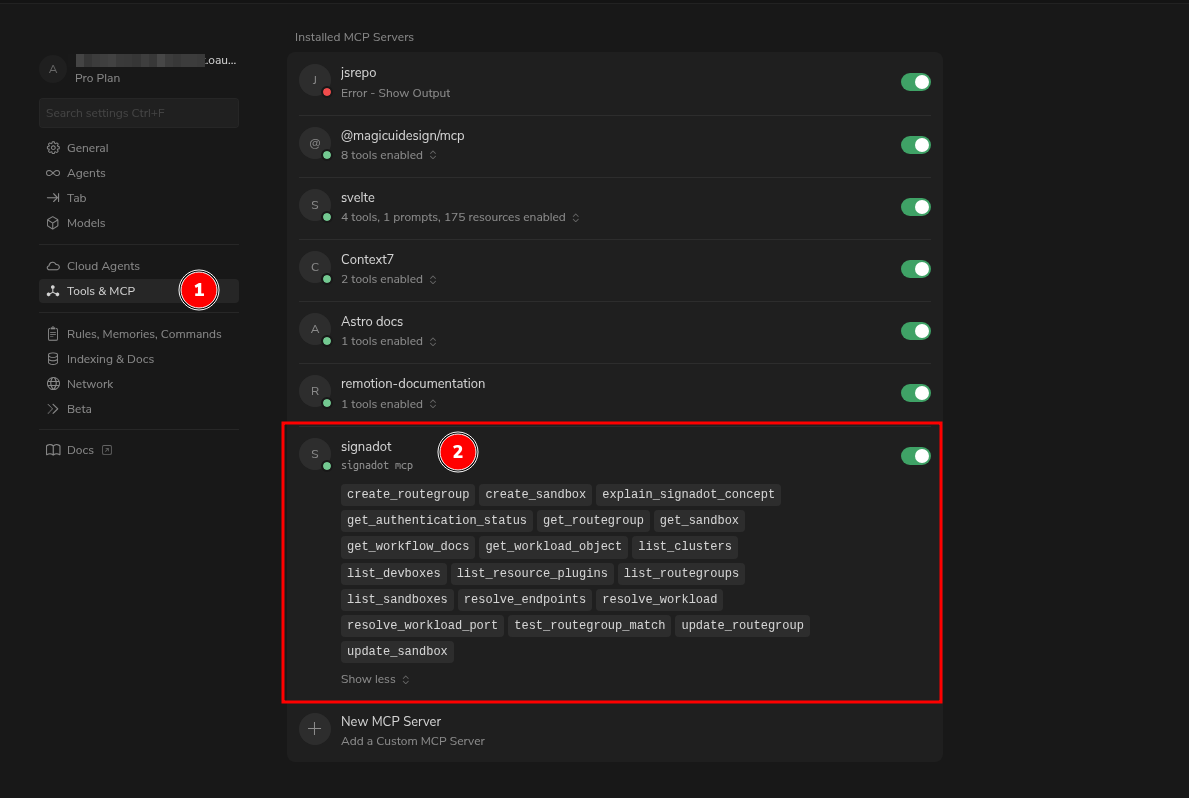This screenshot has height=798, width=1189.
Task: Click the search settings input field
Action: click(138, 112)
